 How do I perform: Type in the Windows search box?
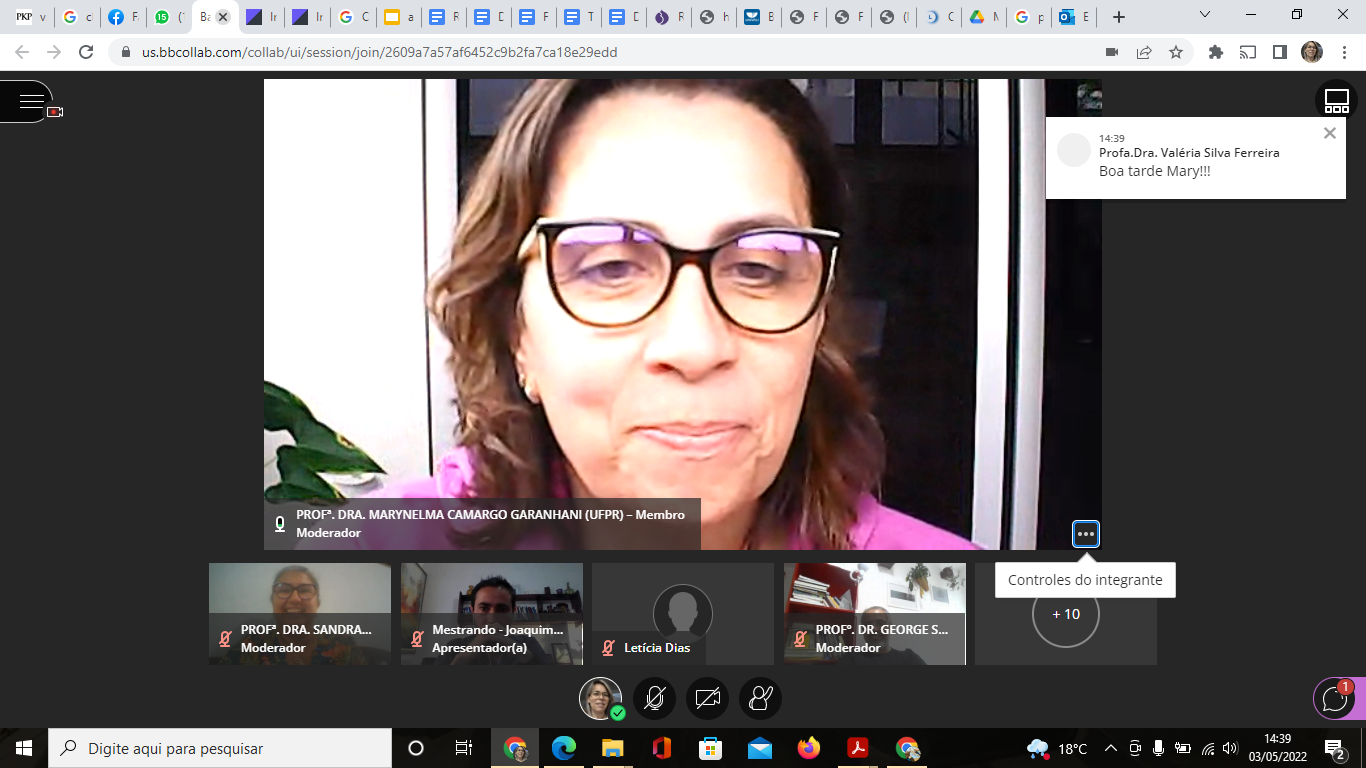click(220, 748)
